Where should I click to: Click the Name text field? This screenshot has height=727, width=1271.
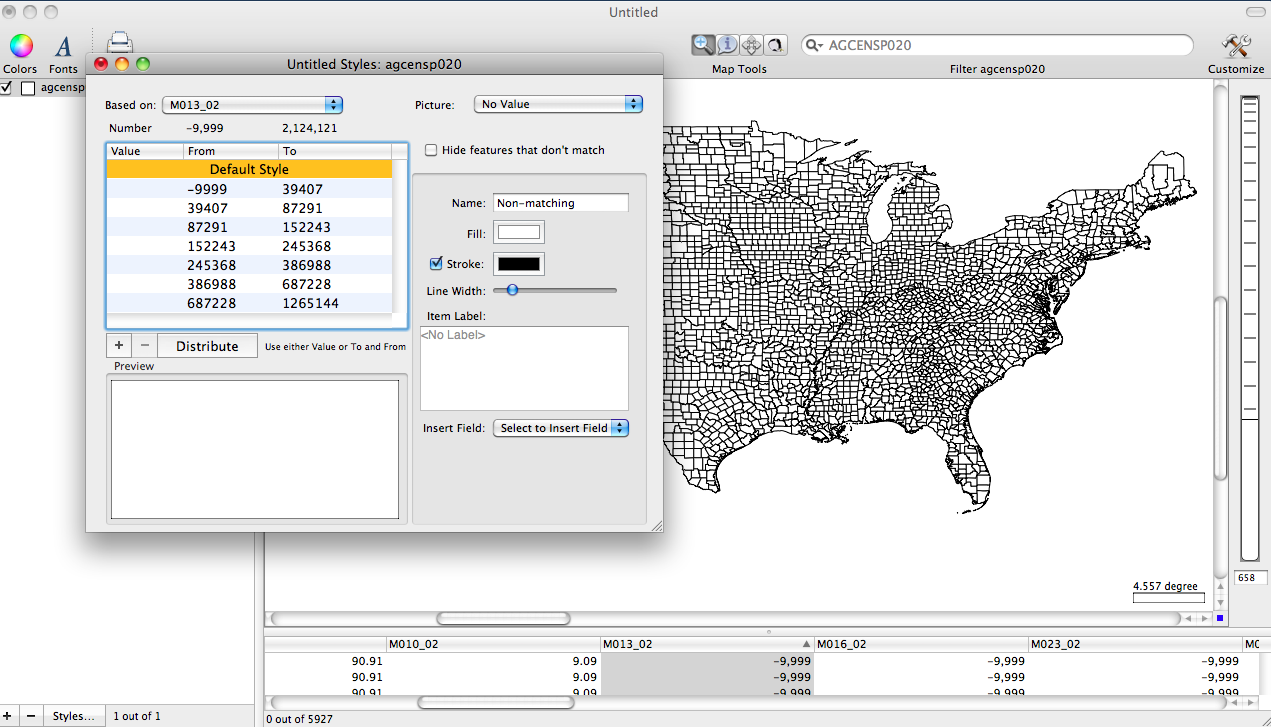[x=561, y=203]
